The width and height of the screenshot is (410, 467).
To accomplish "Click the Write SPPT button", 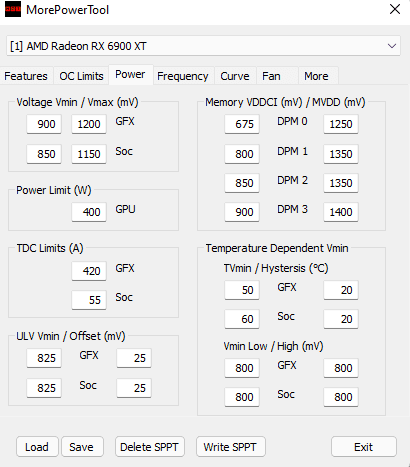I will click(x=230, y=447).
